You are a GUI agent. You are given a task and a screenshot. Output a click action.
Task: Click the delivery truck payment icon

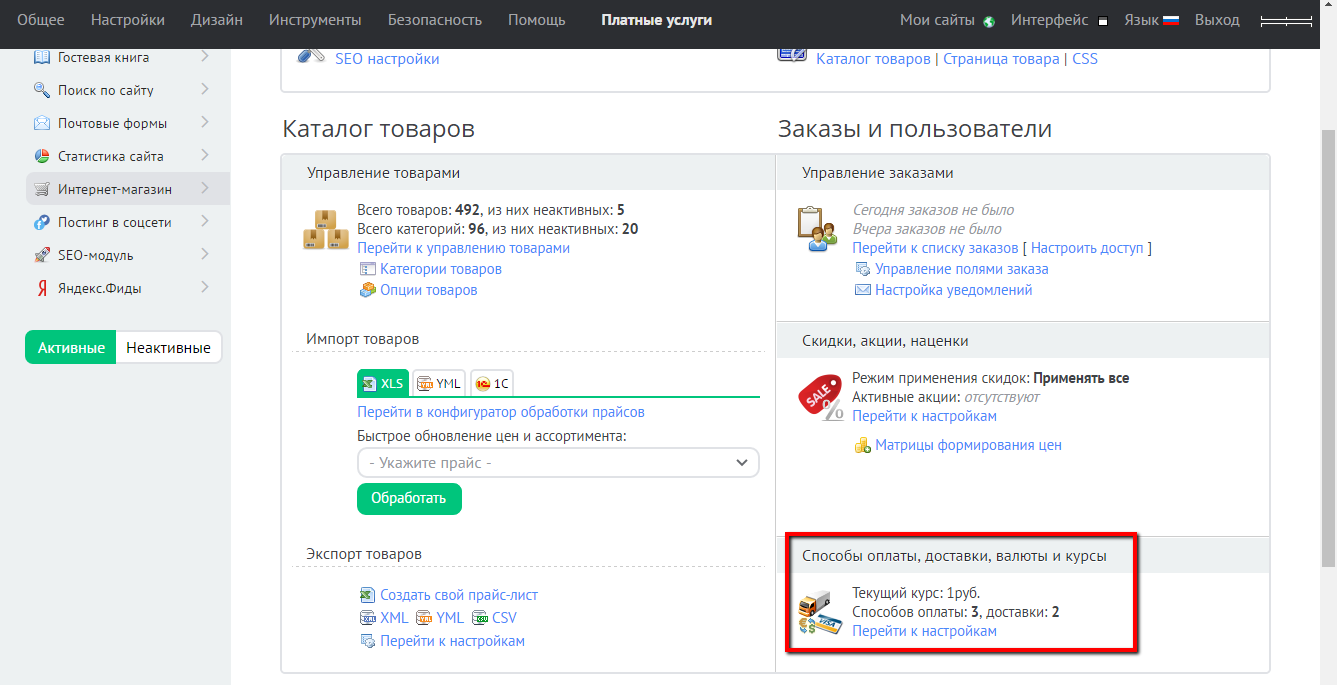[x=819, y=613]
